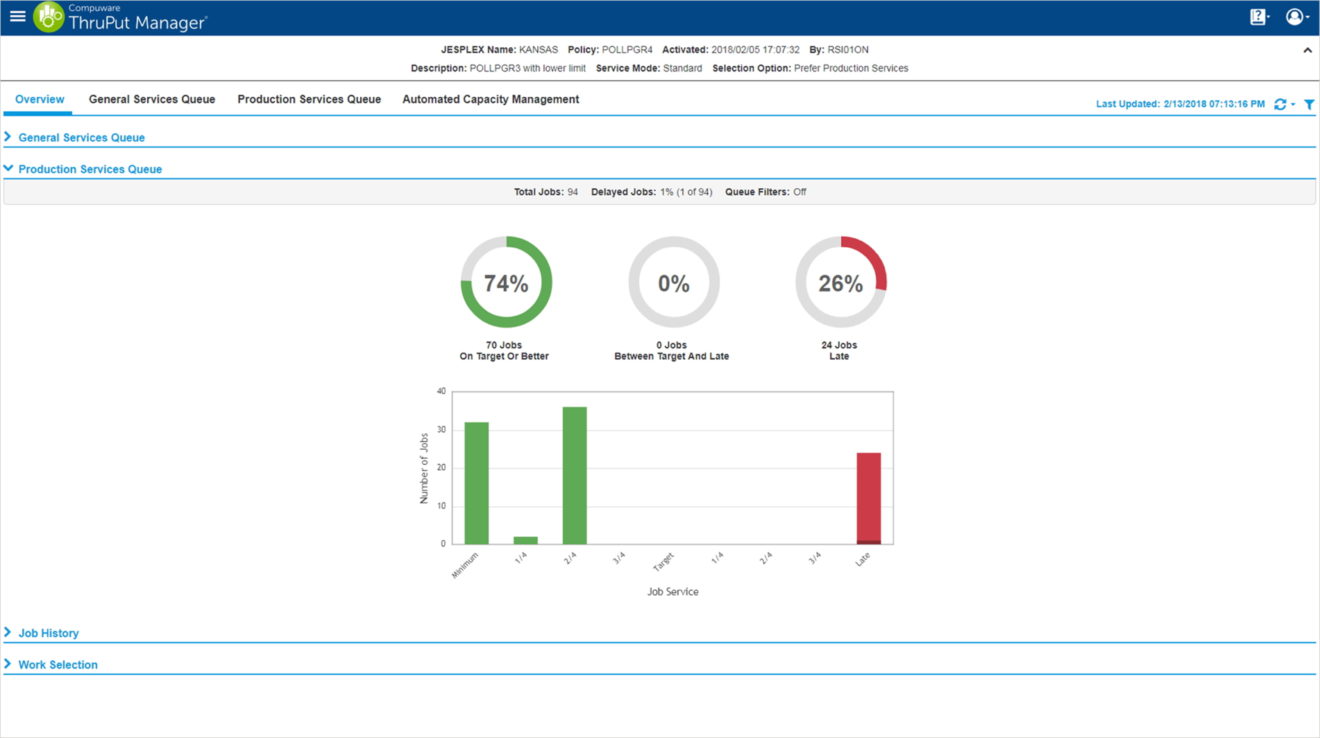Viewport: 1320px width, 738px height.
Task: Click the Total Jobs: 94 text
Action: point(546,192)
